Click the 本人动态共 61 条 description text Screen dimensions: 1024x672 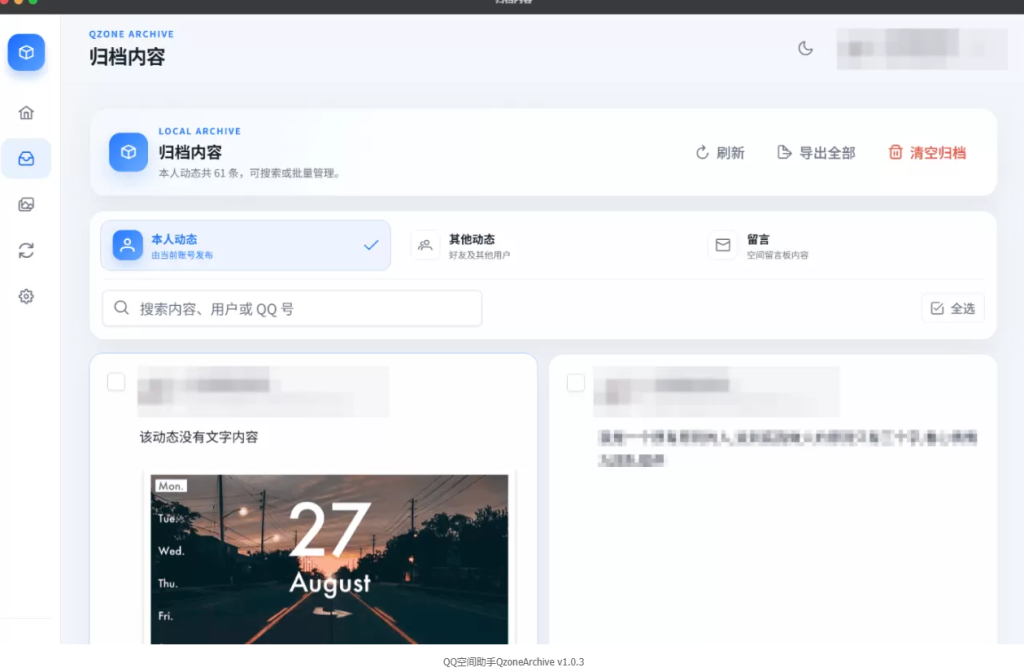pos(250,173)
